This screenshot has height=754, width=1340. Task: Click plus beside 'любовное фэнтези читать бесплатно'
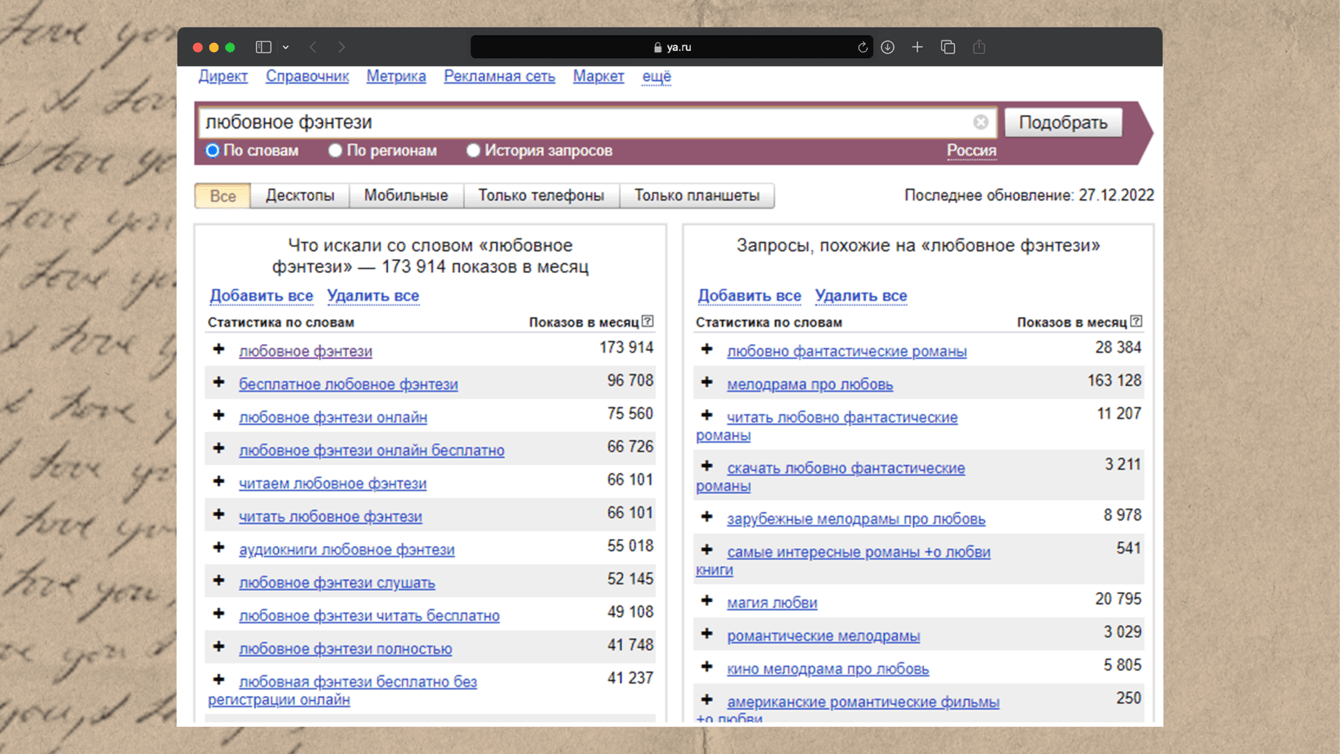point(219,614)
